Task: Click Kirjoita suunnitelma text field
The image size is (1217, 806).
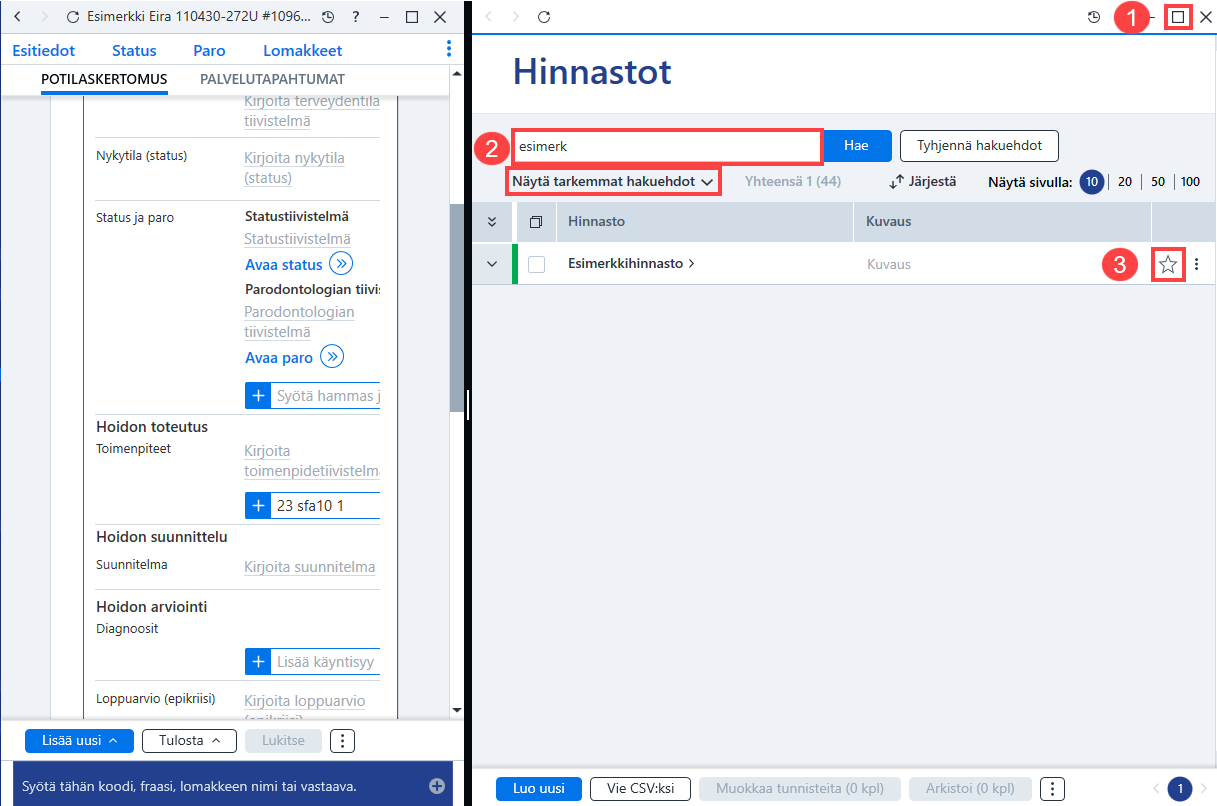Action: (310, 567)
